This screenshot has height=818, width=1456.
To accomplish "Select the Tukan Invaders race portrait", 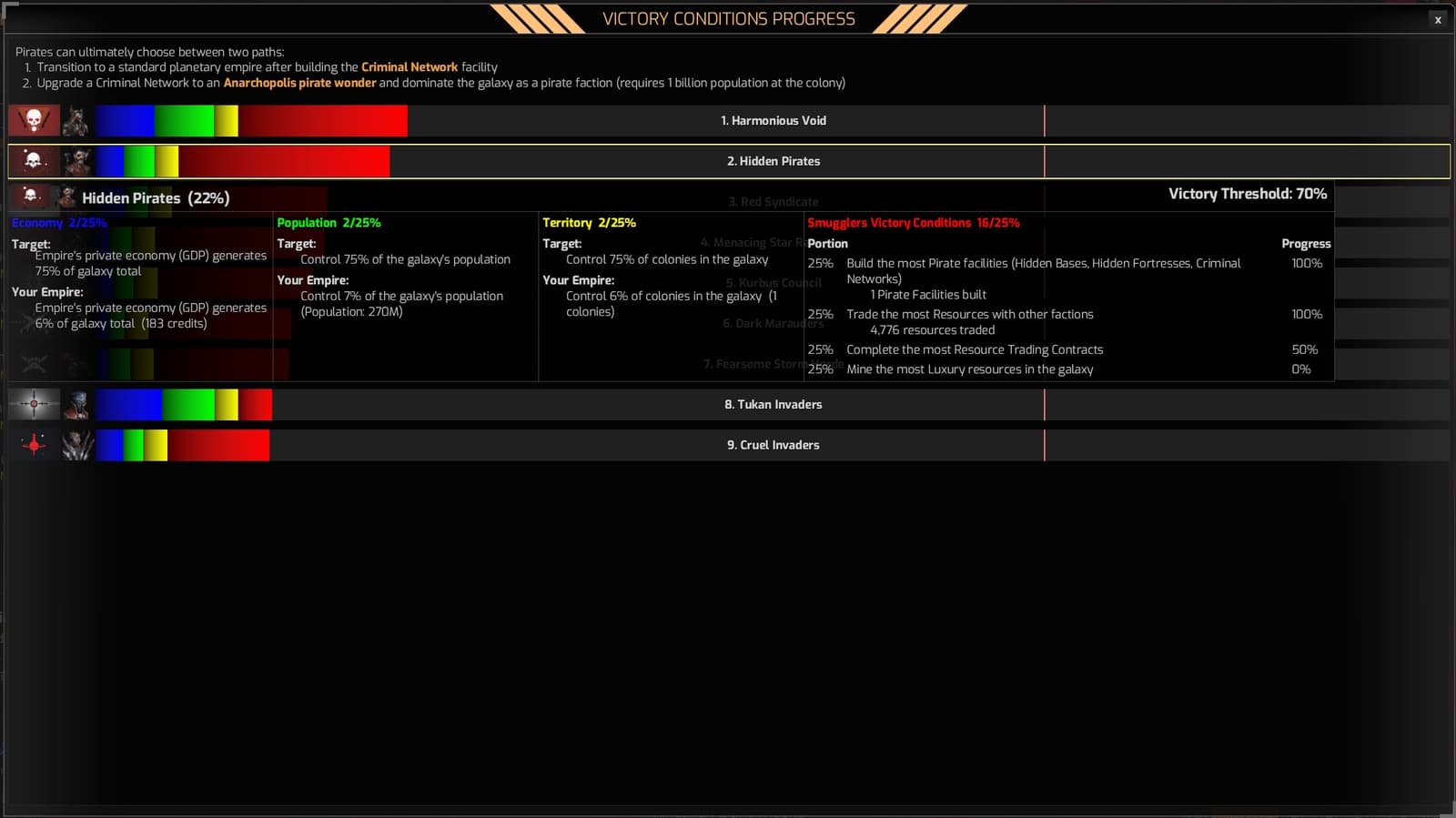I will coord(76,404).
